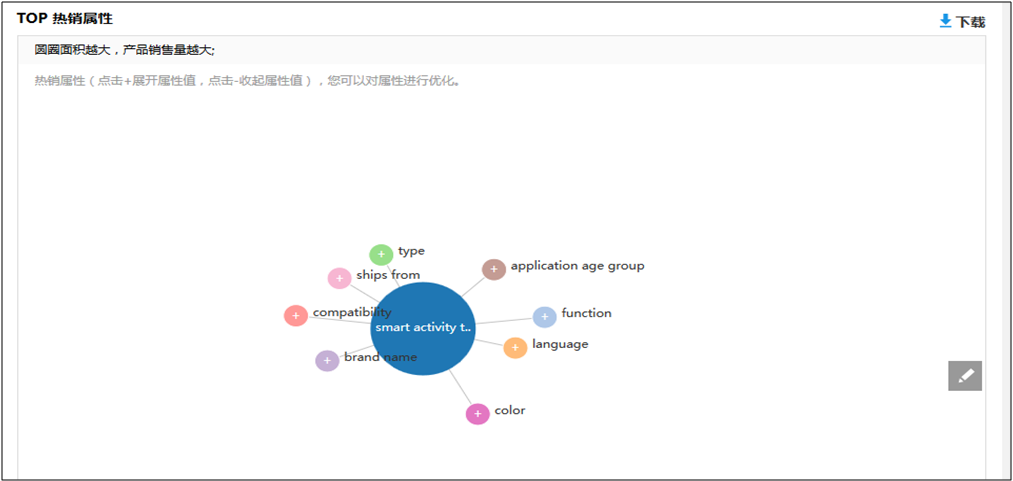
Task: Click the 'application age group' text label
Action: tap(577, 266)
